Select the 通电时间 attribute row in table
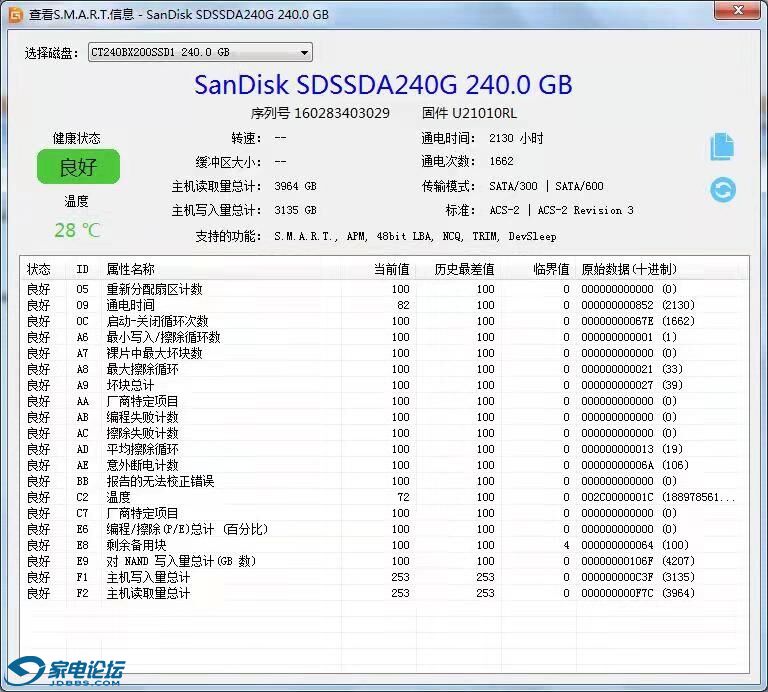 (384, 305)
